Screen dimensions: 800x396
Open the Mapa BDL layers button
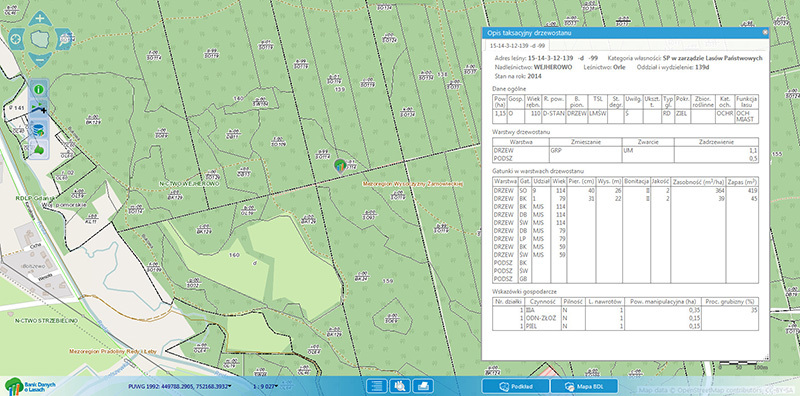click(x=585, y=386)
